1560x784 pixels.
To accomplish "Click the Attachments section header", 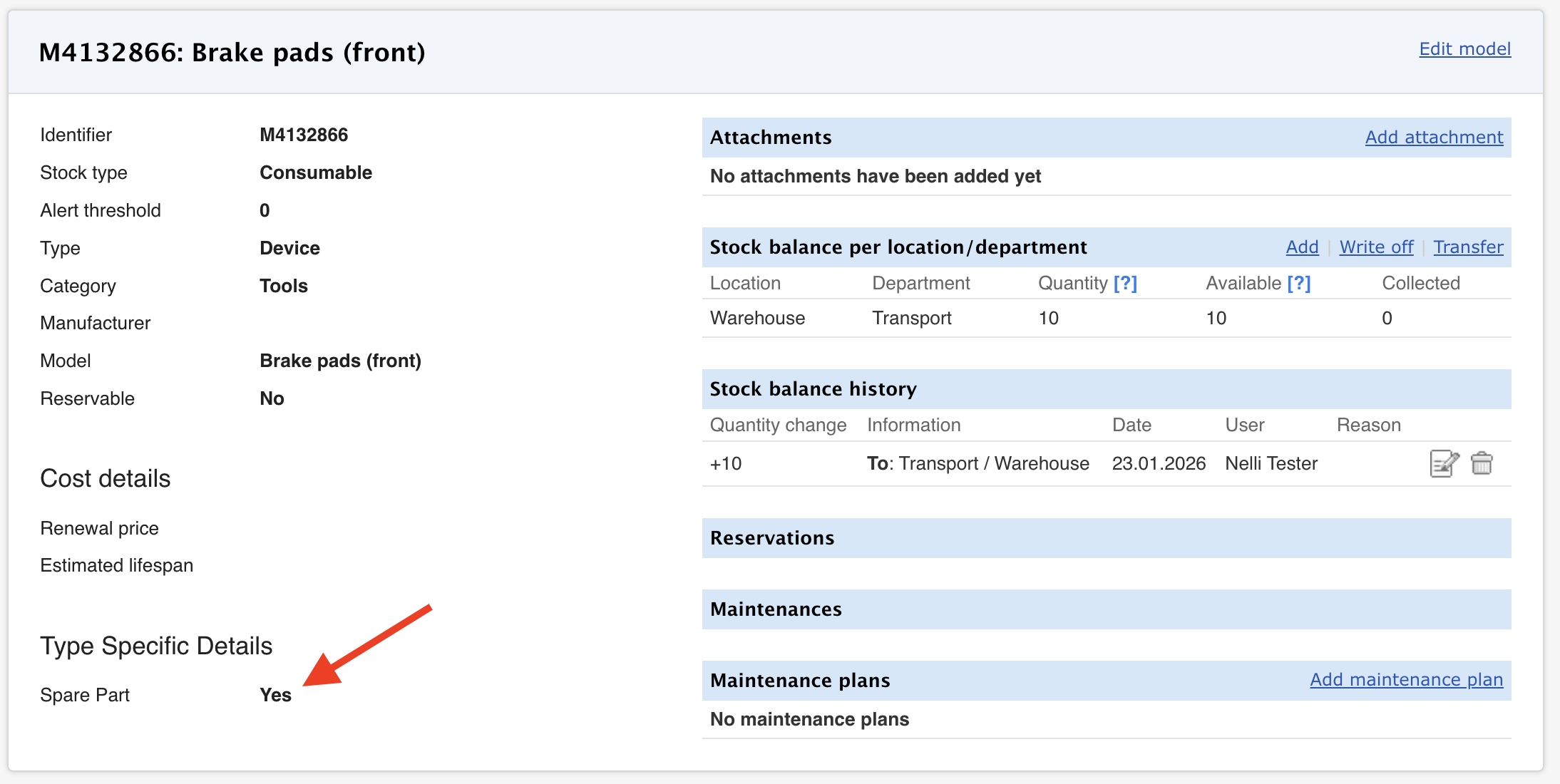I will pyautogui.click(x=771, y=137).
